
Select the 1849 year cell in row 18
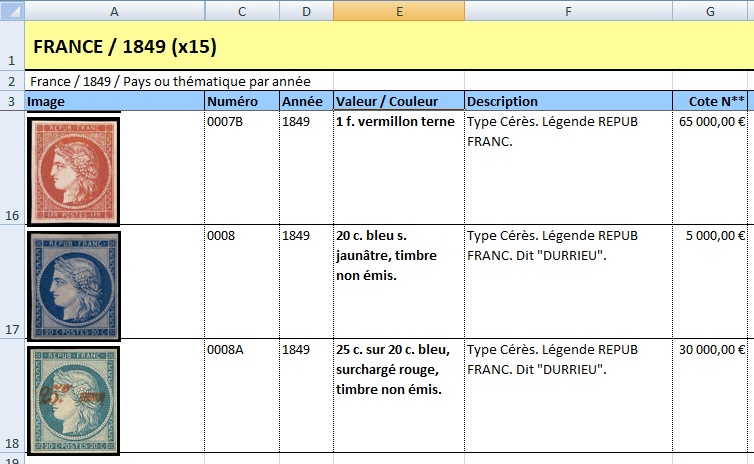click(307, 396)
